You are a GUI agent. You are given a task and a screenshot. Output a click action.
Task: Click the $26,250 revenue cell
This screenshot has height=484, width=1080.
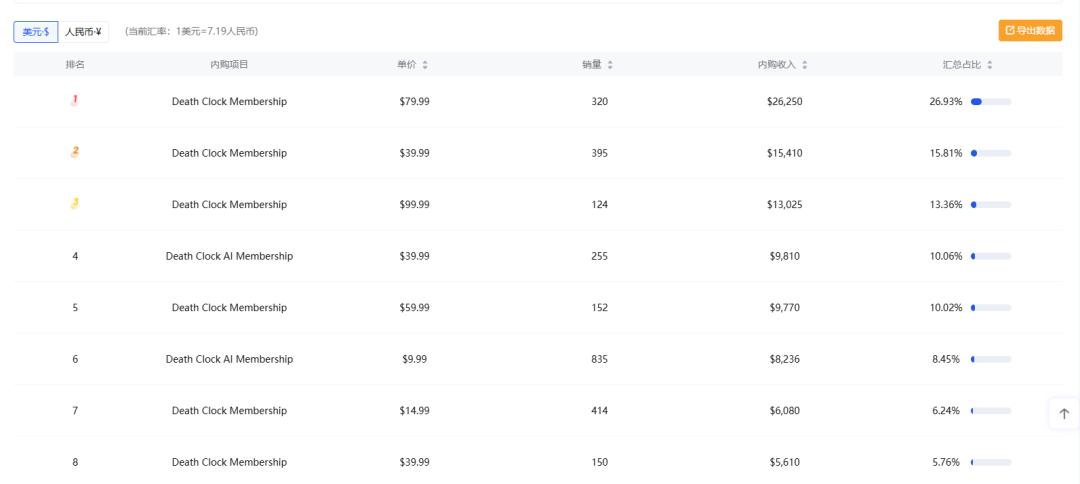[x=784, y=101]
